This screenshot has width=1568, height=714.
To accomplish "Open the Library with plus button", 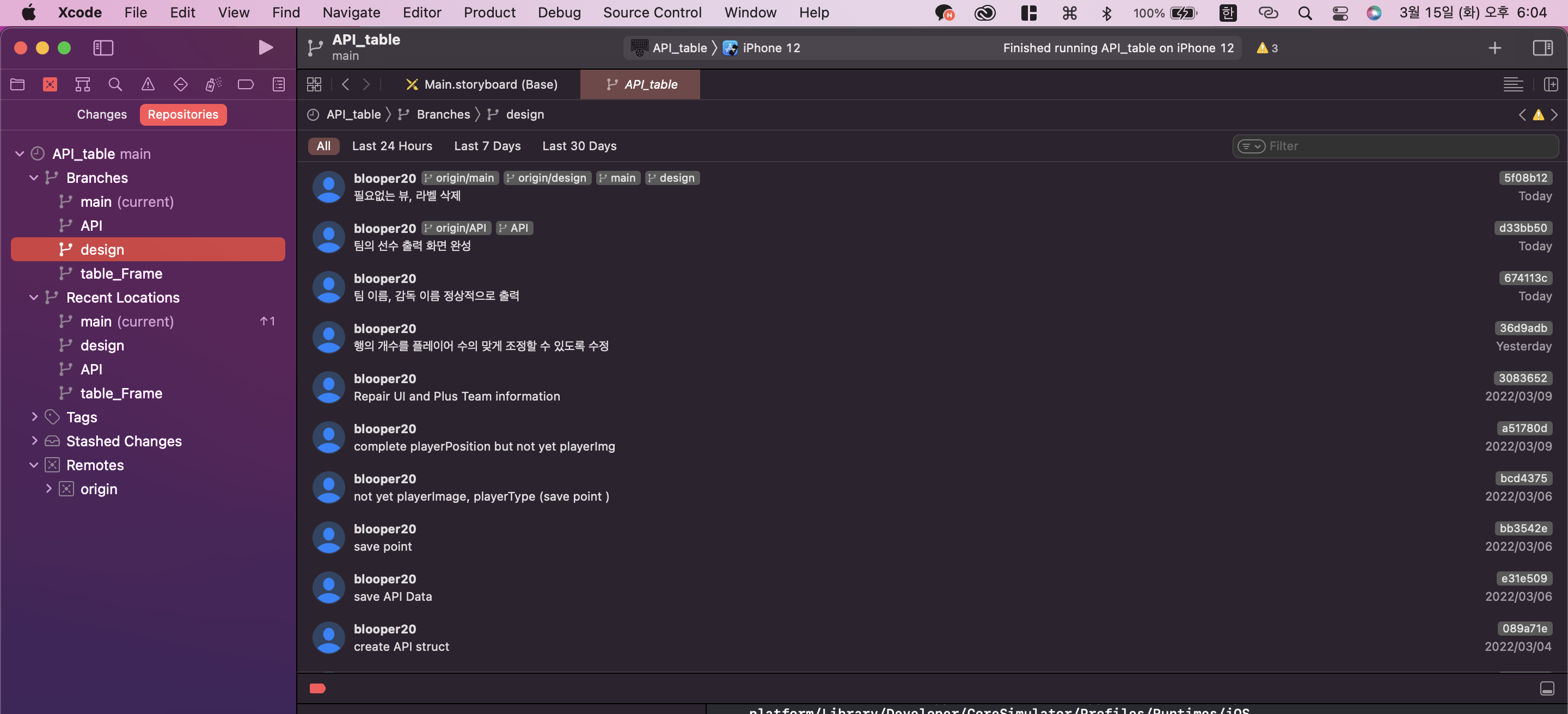I will click(x=1494, y=48).
